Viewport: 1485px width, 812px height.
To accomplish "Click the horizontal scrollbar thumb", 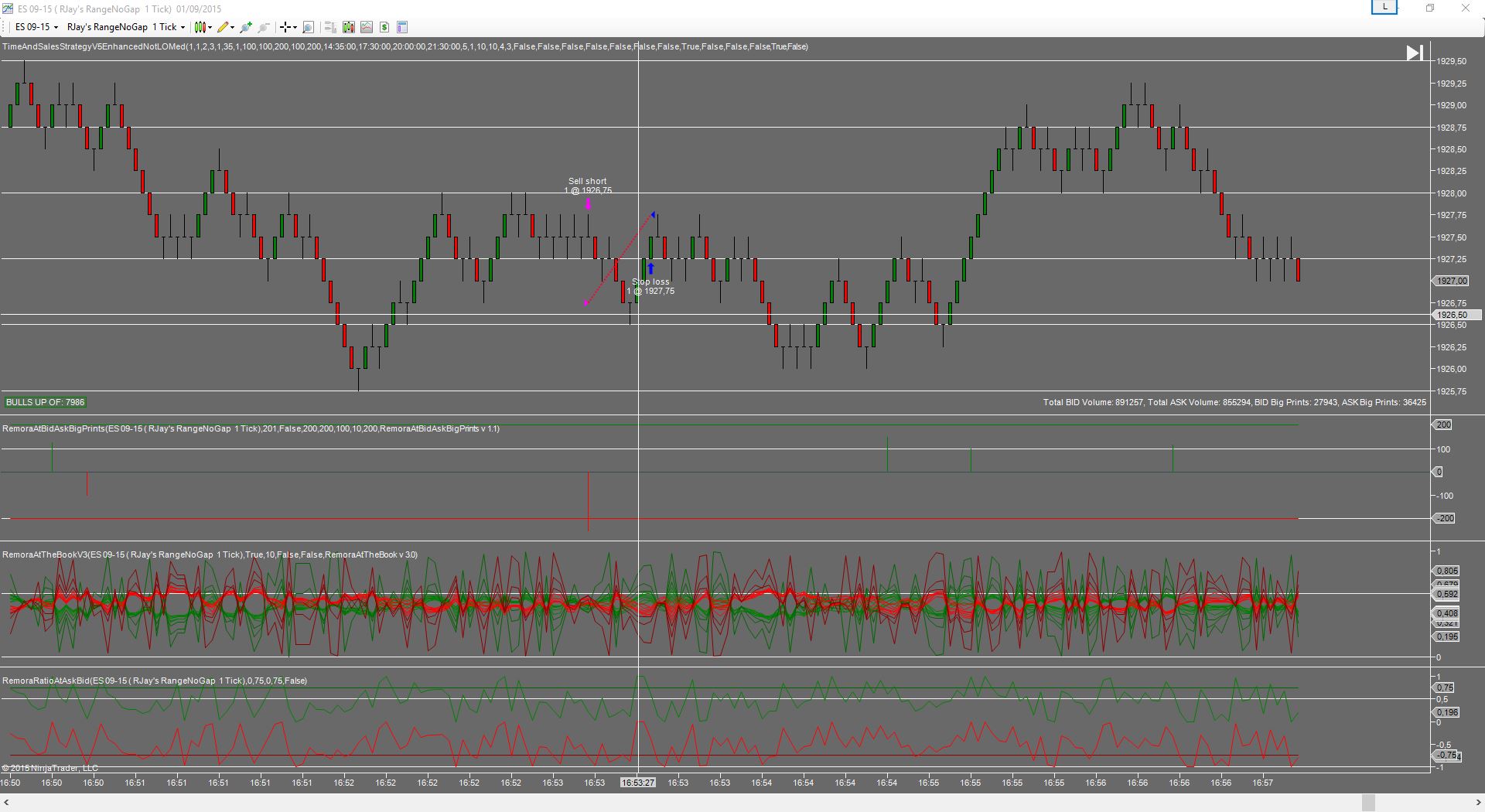I will 1368,803.
